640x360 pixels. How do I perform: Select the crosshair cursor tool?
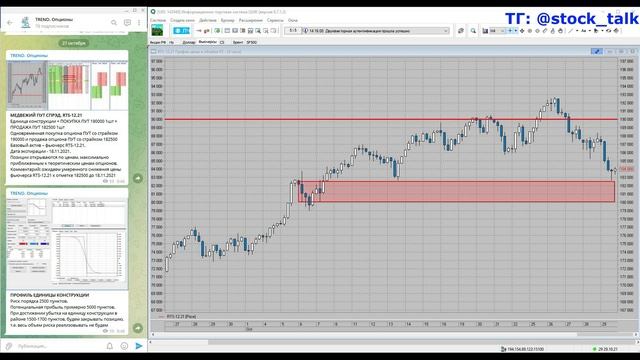pyautogui.click(x=510, y=31)
